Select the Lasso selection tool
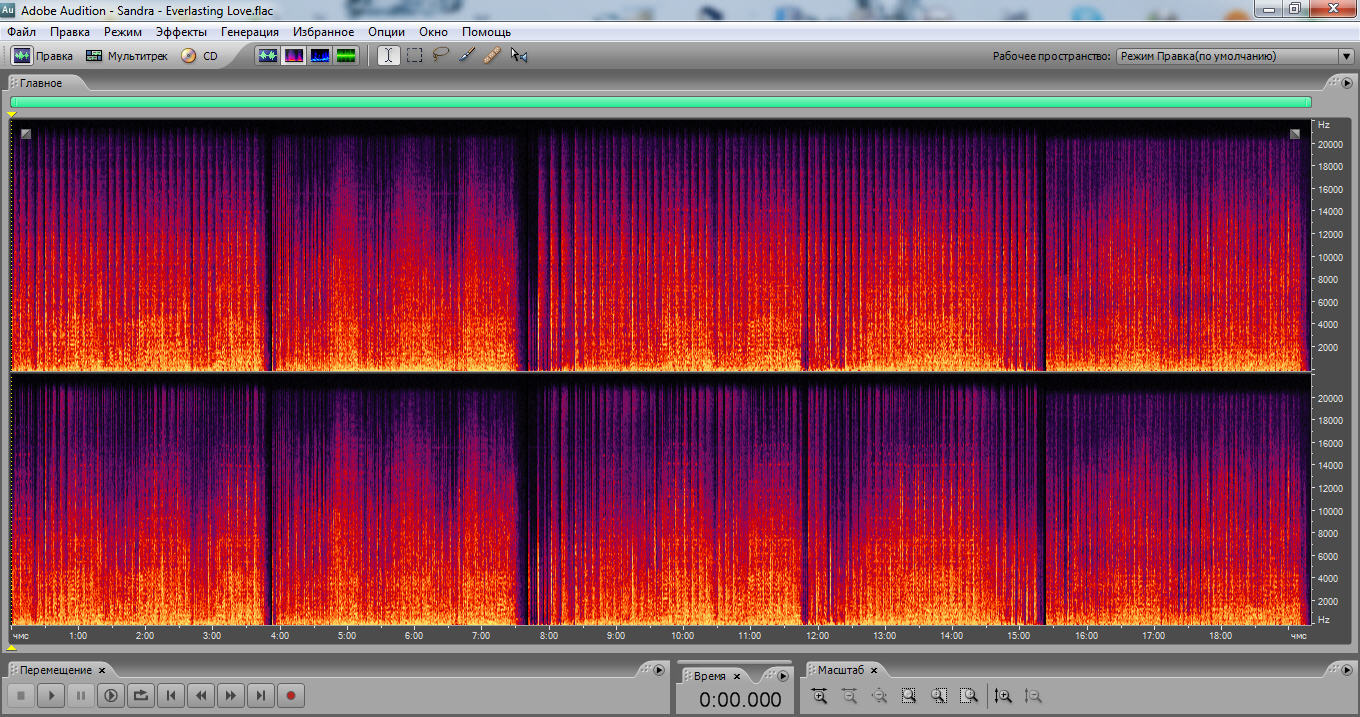This screenshot has height=717, width=1360. 440,56
